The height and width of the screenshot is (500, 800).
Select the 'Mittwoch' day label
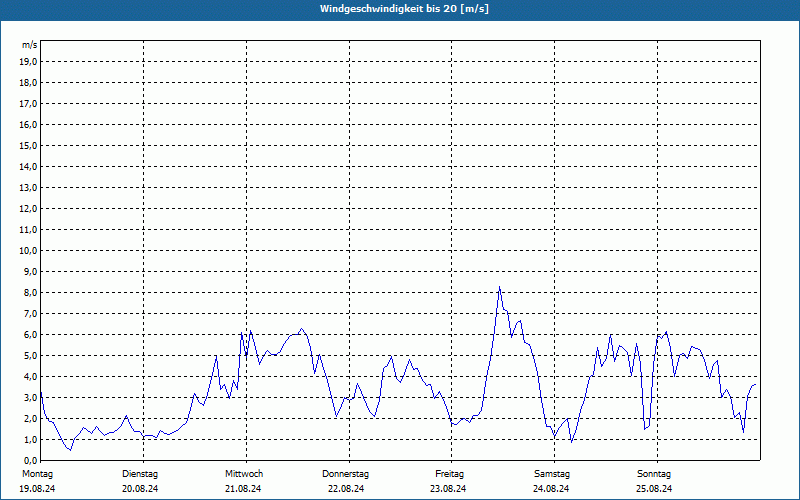pos(244,474)
